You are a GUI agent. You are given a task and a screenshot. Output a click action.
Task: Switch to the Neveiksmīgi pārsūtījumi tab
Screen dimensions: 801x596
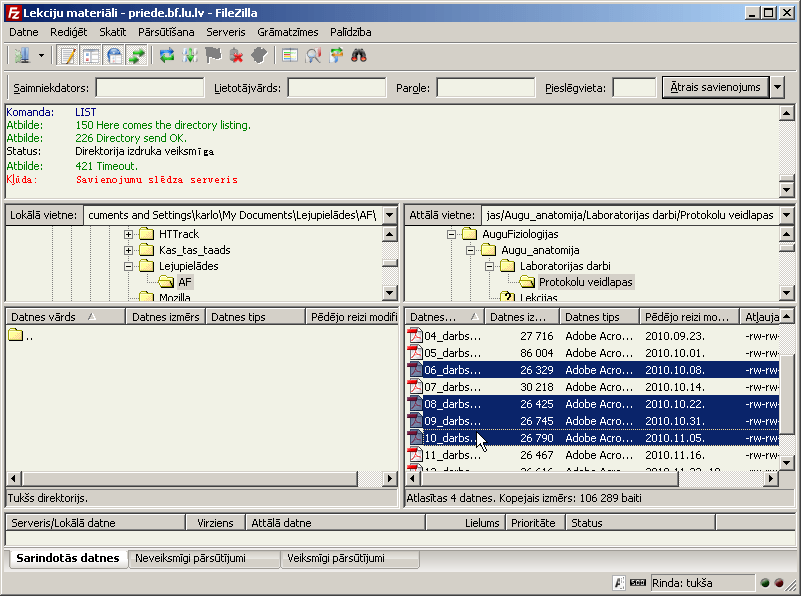[204, 558]
